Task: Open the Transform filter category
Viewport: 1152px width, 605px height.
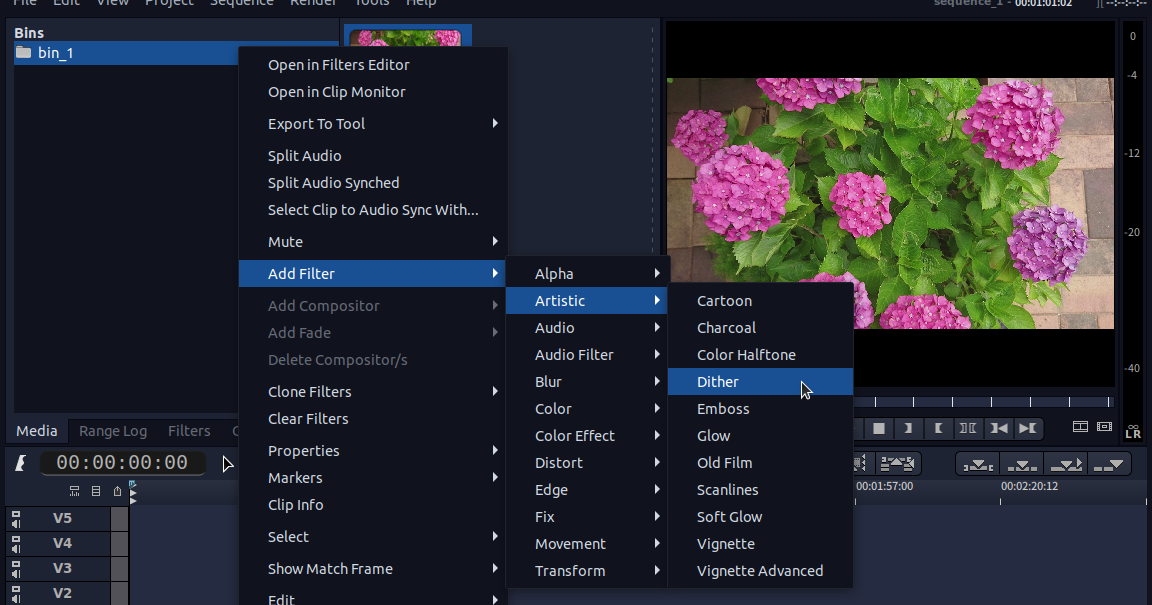Action: pos(587,571)
